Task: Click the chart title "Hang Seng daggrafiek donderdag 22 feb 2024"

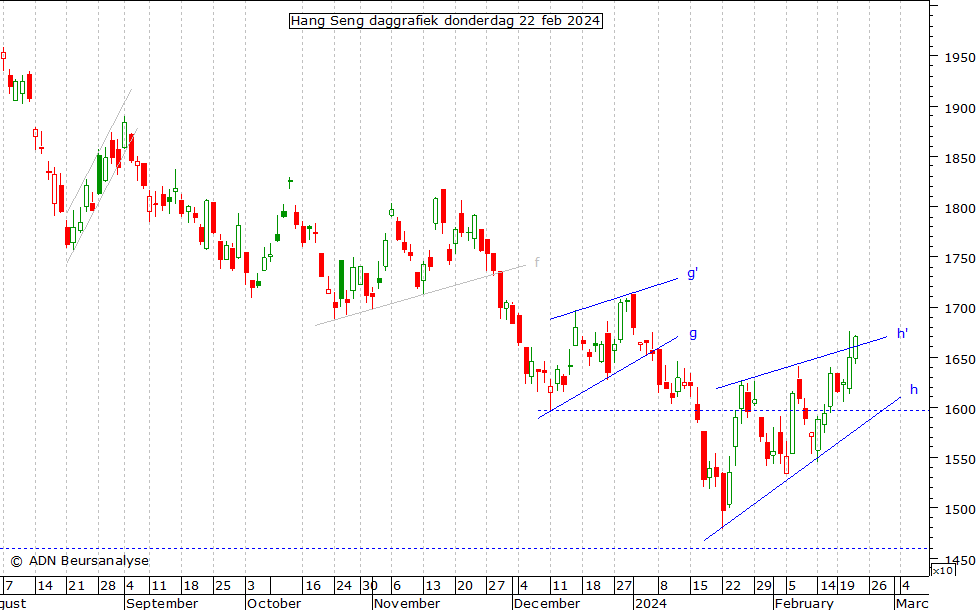Action: coord(446,21)
